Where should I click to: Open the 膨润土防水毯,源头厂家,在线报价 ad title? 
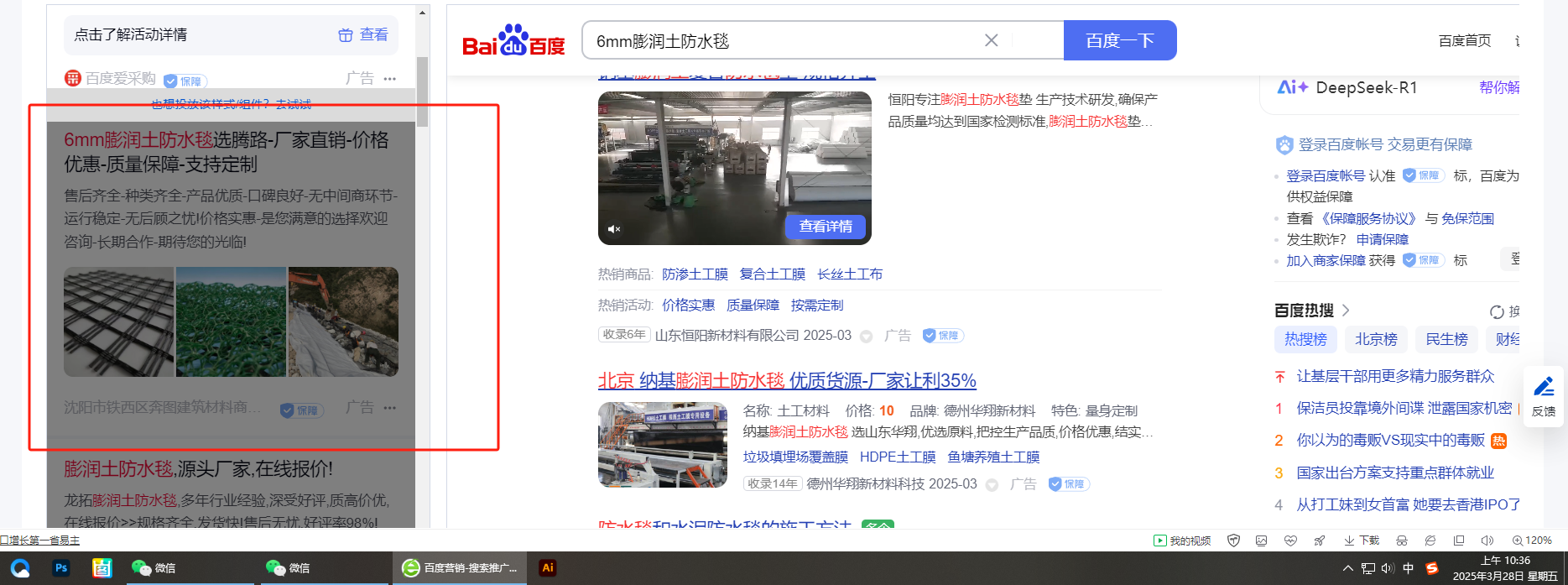198,469
